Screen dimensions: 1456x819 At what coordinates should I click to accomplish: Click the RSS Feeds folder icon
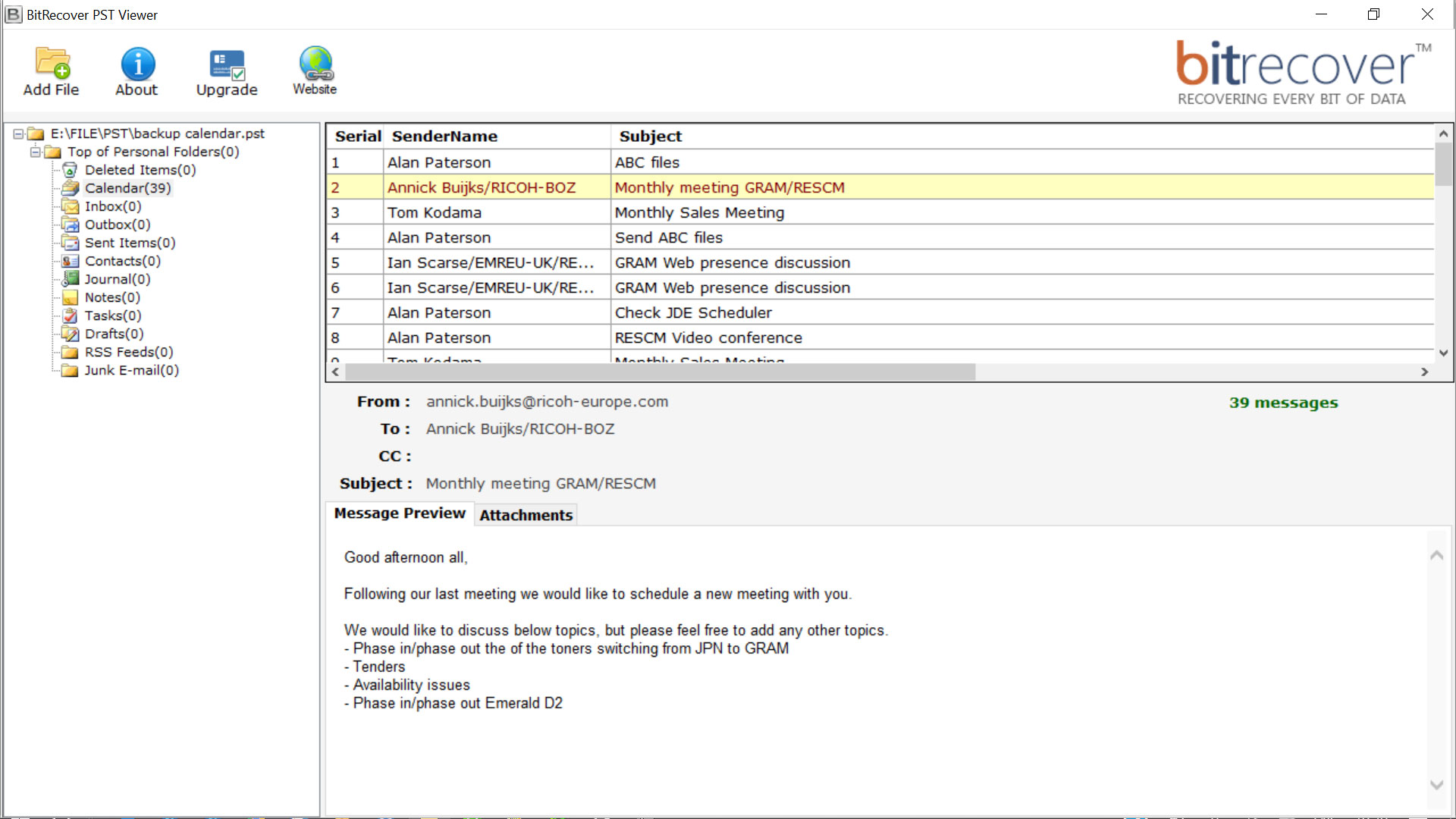(70, 352)
